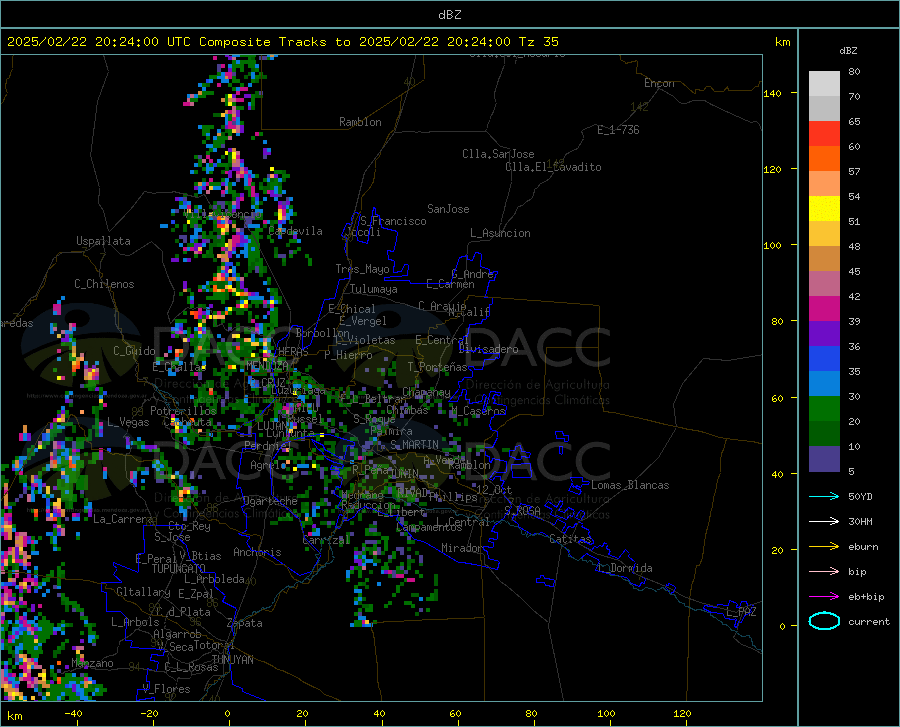Viewport: 900px width, 727px height.
Task: Click the 'Anchoris' map label
Action: 257,552
